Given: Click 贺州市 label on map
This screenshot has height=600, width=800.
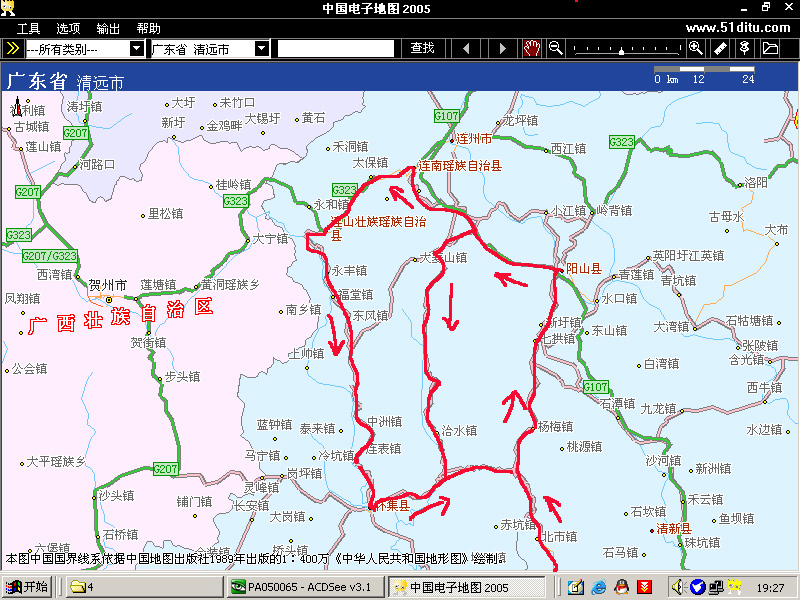Looking at the screenshot, I should coord(108,285).
